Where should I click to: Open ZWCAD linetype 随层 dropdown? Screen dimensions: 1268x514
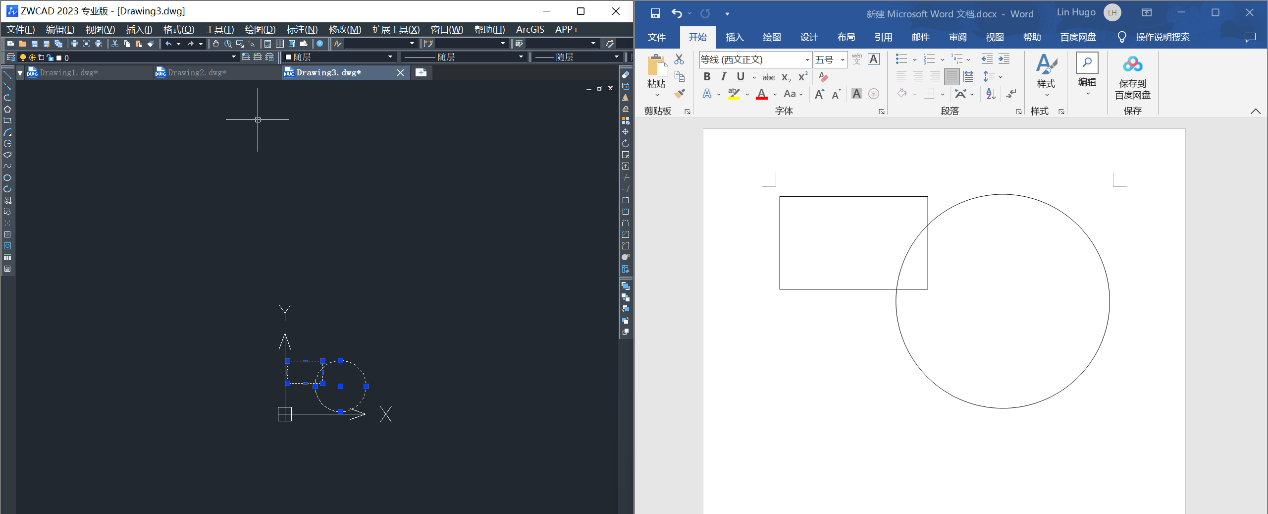pos(463,57)
